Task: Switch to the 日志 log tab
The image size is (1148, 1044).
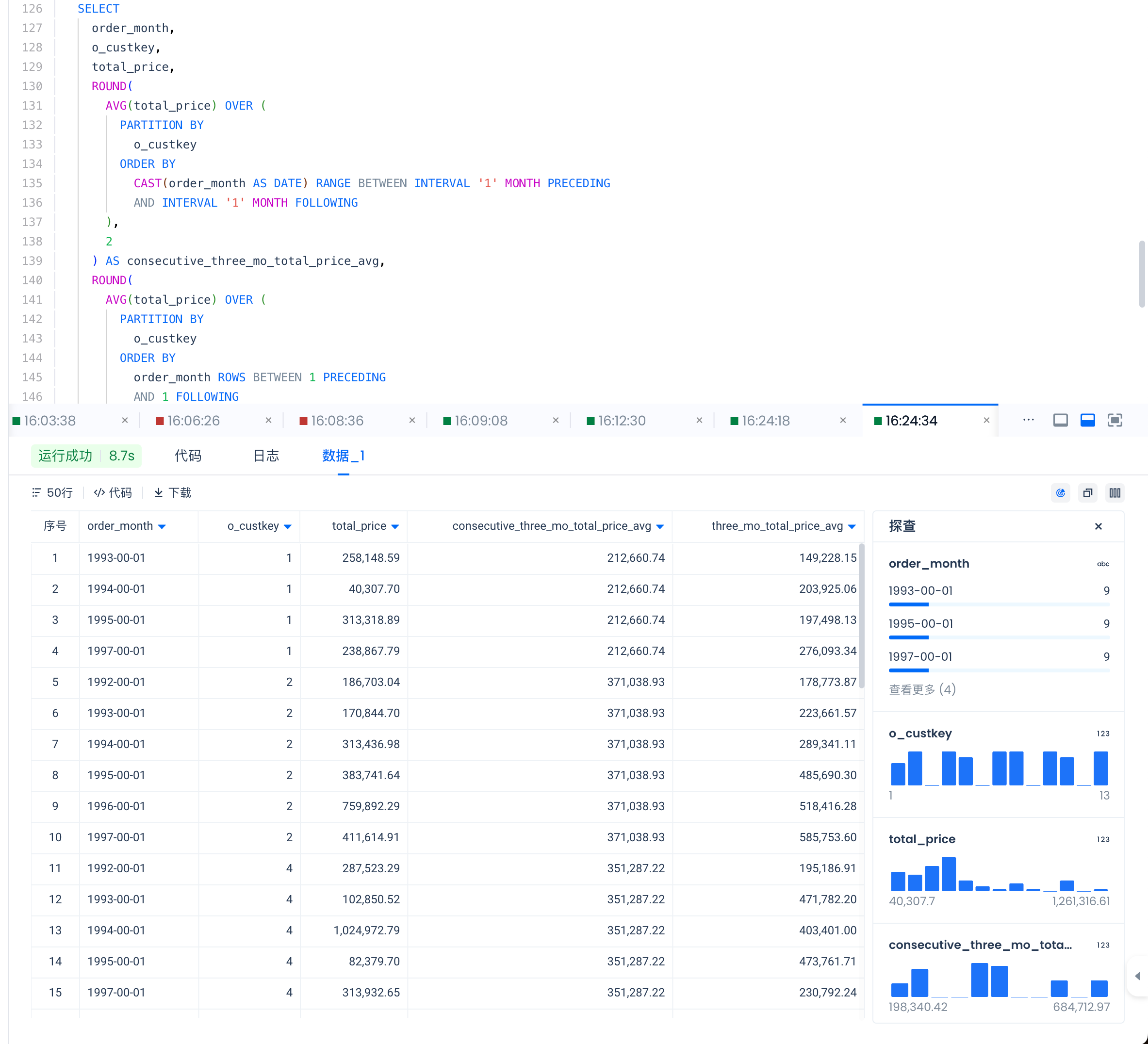Action: pyautogui.click(x=266, y=456)
